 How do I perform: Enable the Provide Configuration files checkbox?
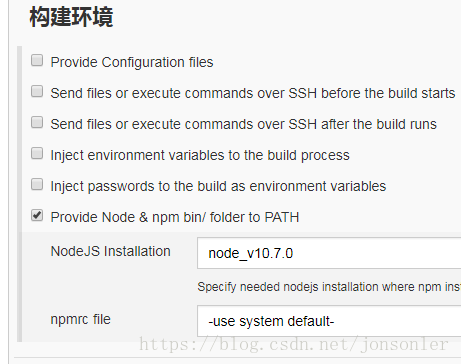37,61
